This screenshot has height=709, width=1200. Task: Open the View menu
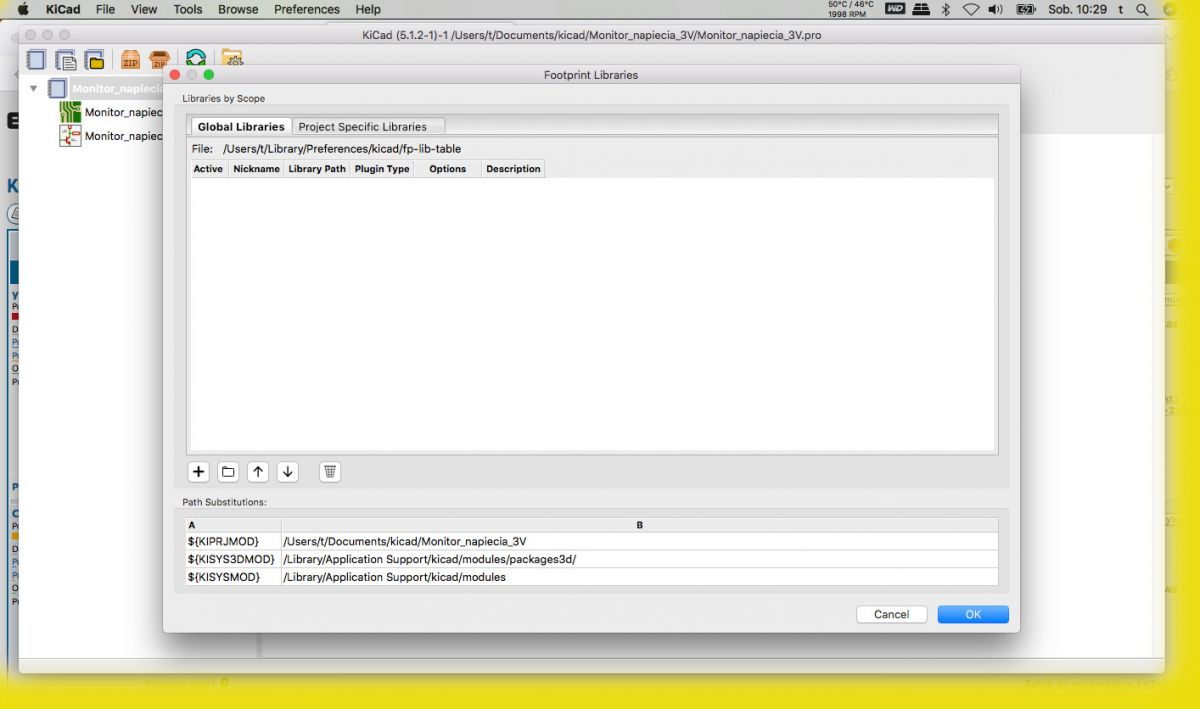(144, 9)
